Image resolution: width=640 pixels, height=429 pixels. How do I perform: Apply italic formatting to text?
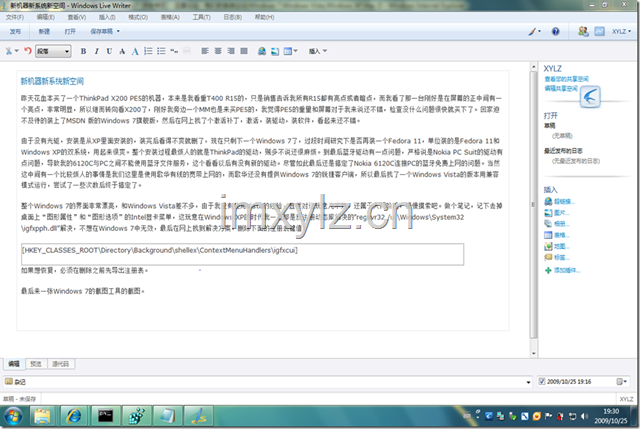tap(95, 51)
